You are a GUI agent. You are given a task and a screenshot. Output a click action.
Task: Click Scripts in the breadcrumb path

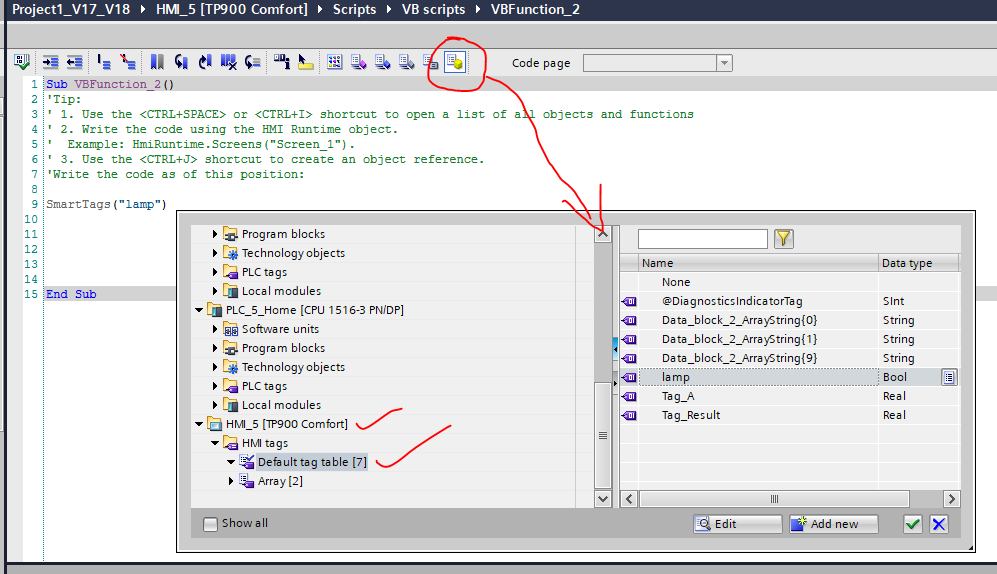point(354,9)
